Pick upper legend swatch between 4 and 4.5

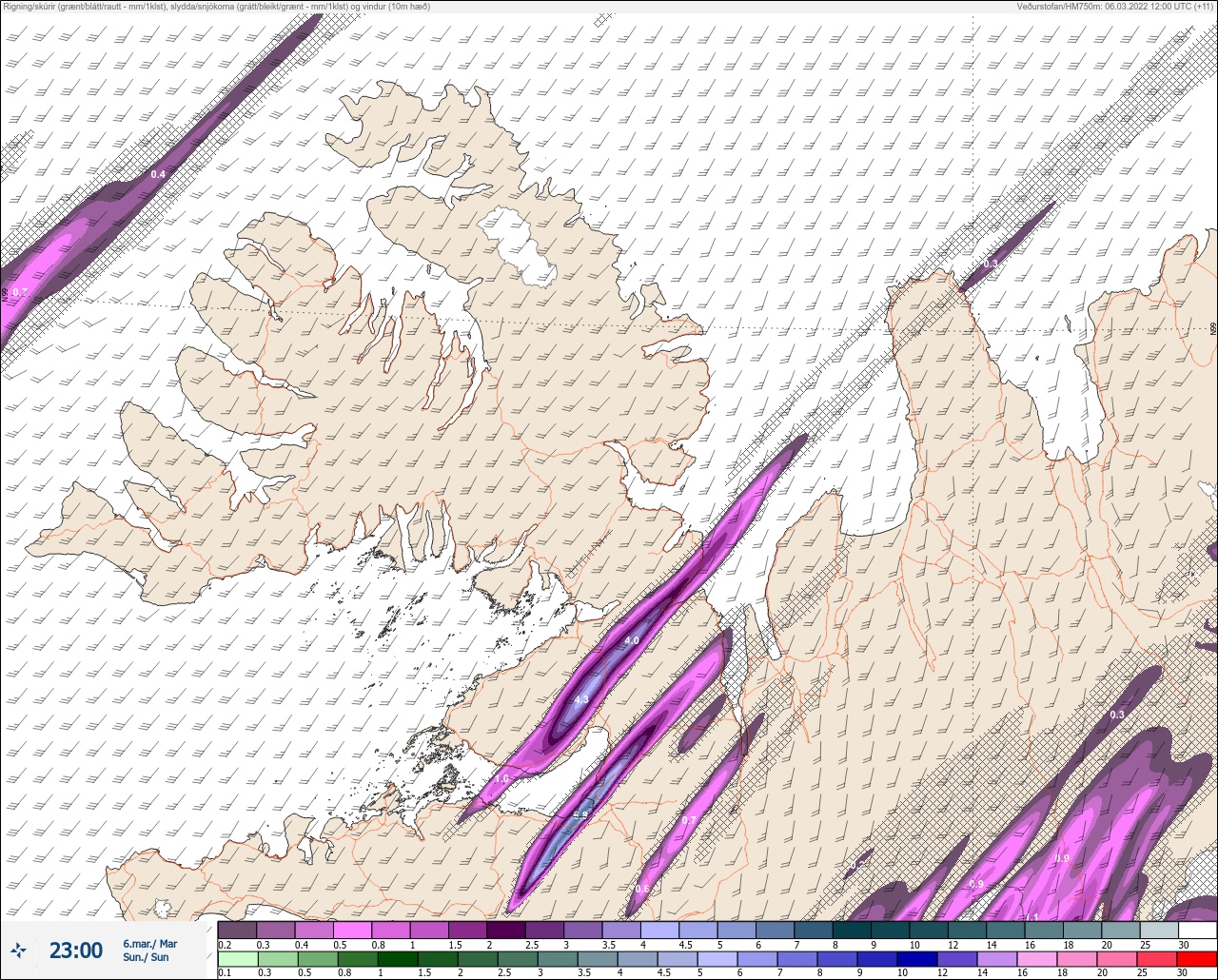click(659, 930)
